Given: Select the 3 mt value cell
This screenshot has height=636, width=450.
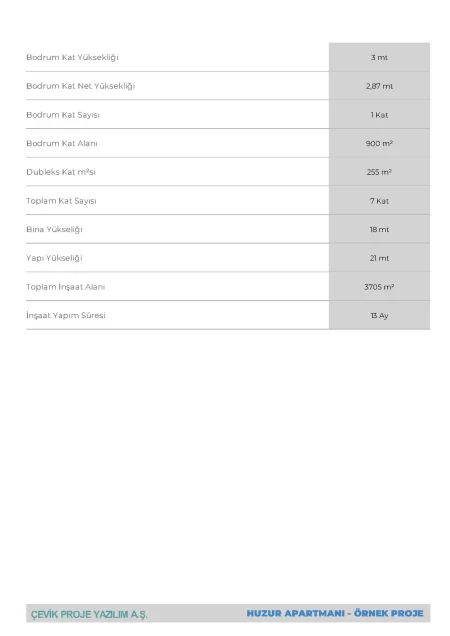Looking at the screenshot, I should (379, 57).
